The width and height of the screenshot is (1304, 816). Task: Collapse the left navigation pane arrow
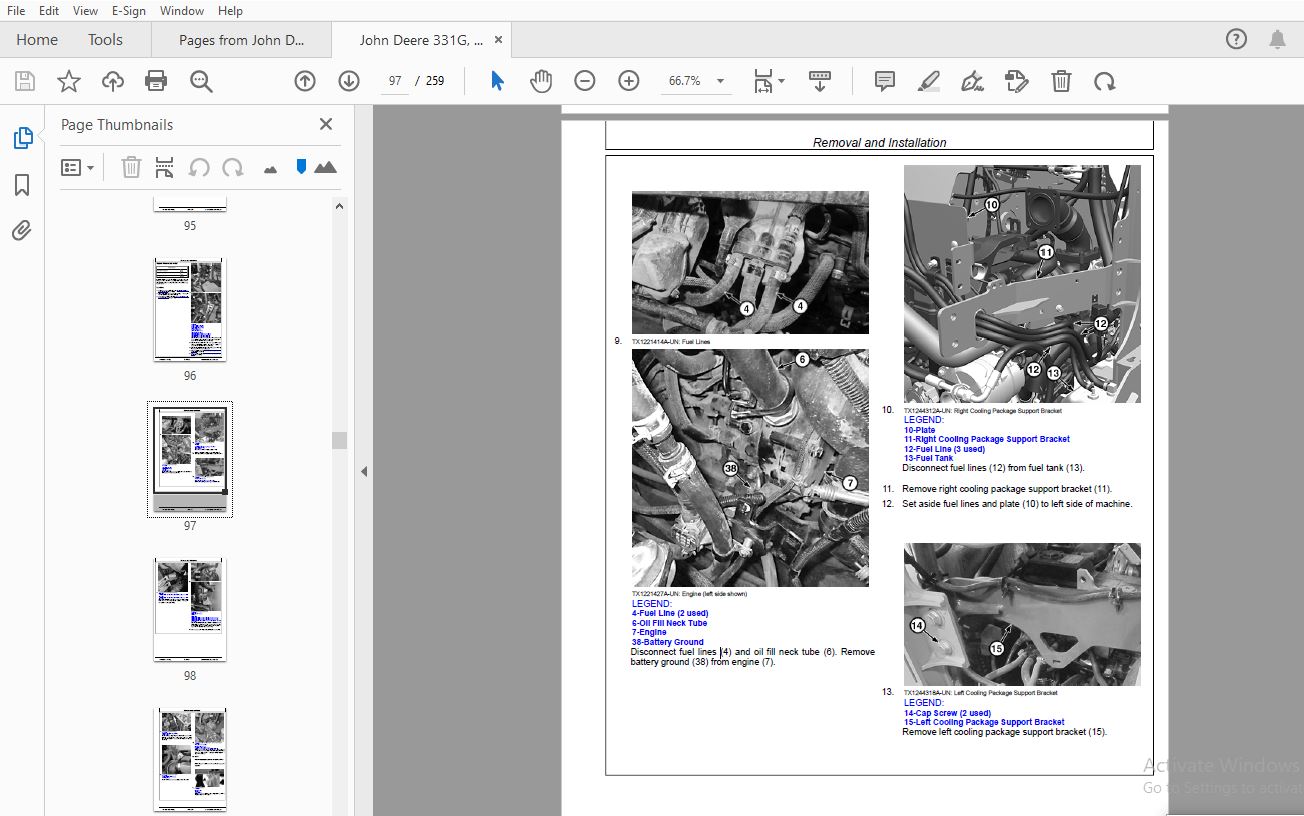coord(364,471)
